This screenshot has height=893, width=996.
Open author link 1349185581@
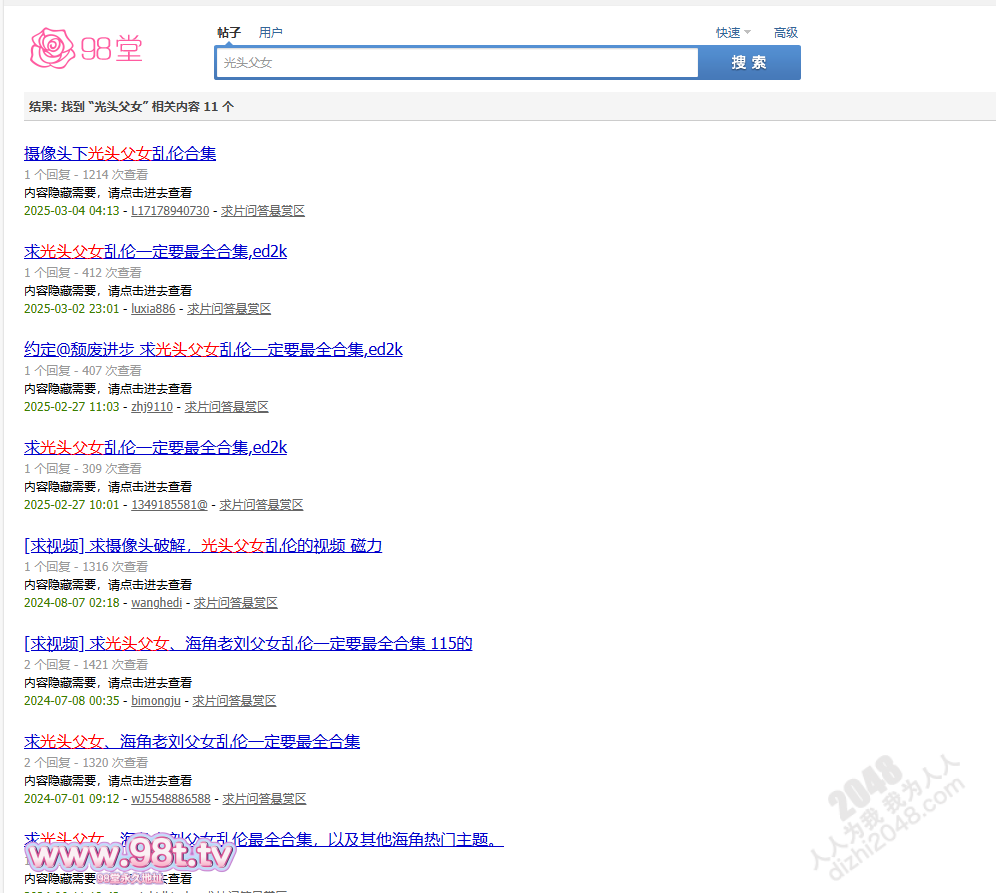tap(169, 505)
